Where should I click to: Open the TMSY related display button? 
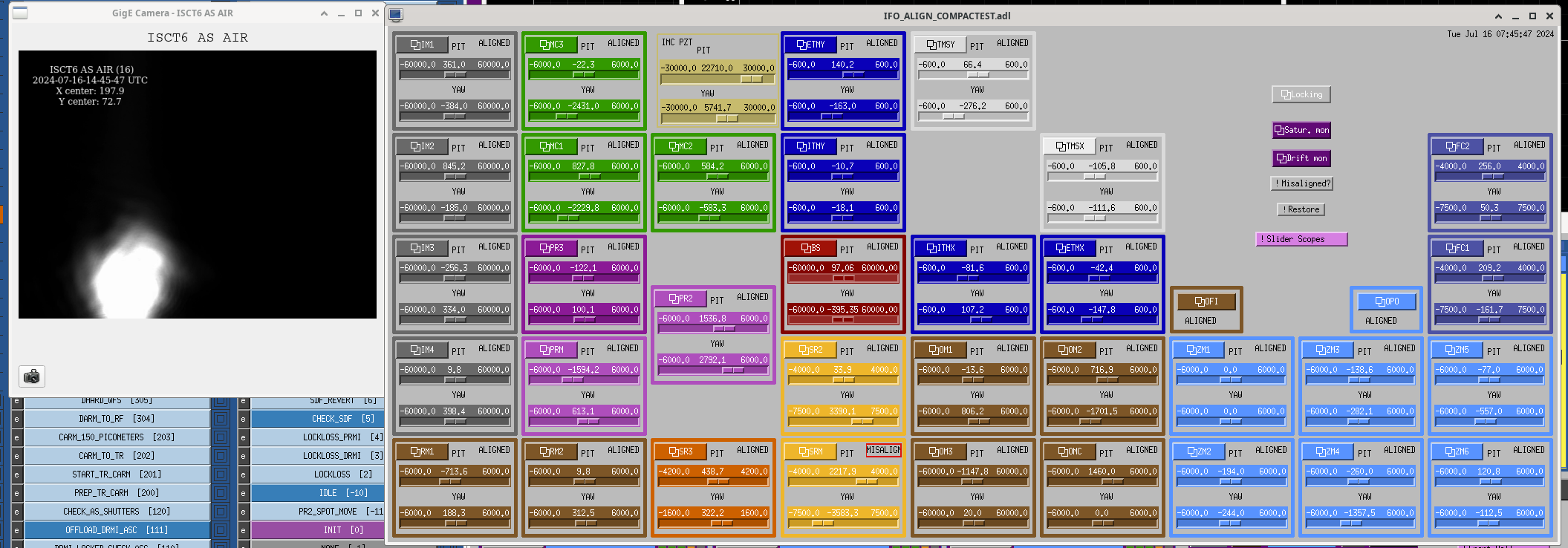click(x=940, y=45)
